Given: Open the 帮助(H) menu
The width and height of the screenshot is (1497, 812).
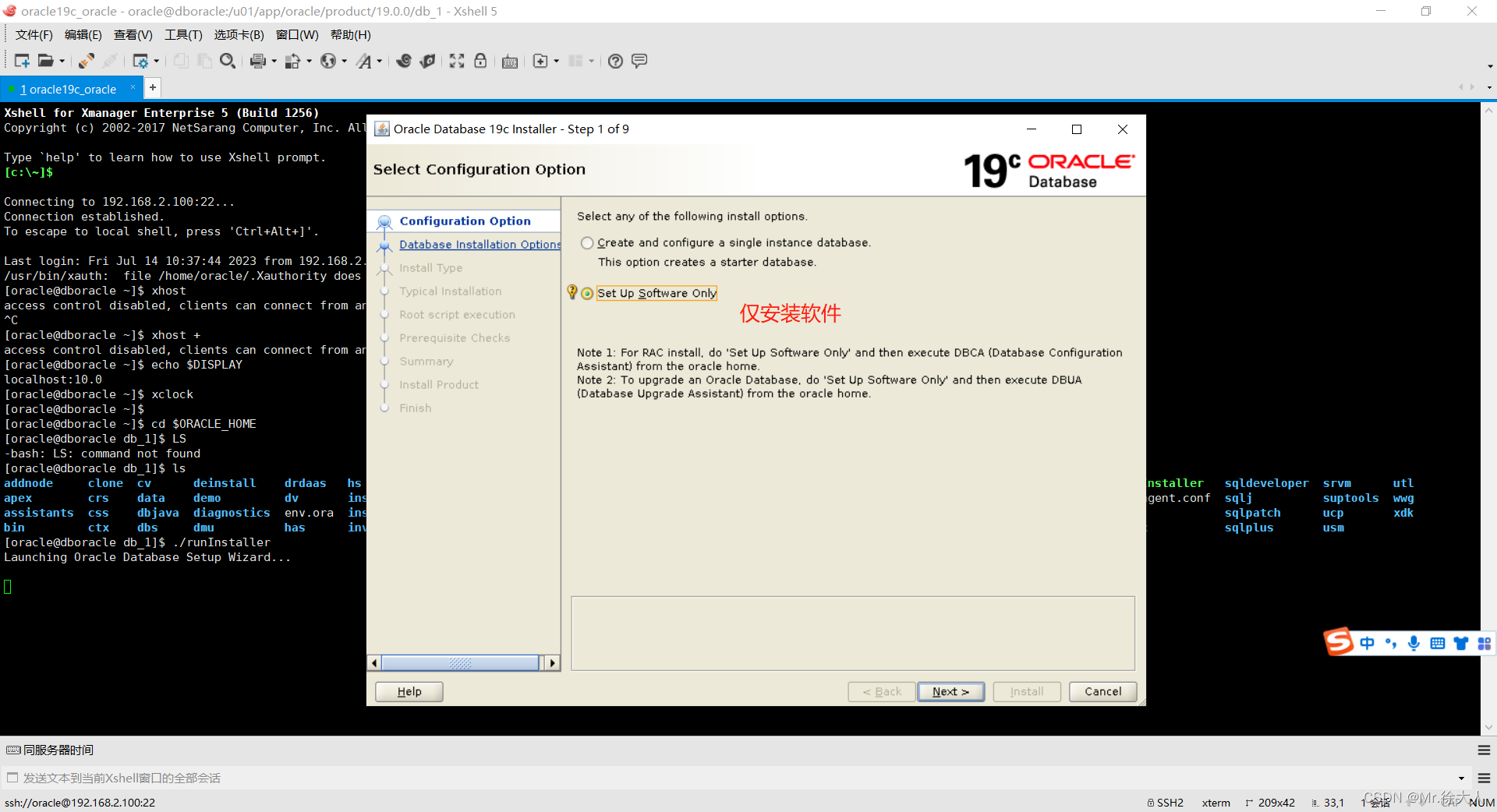Looking at the screenshot, I should [x=350, y=35].
